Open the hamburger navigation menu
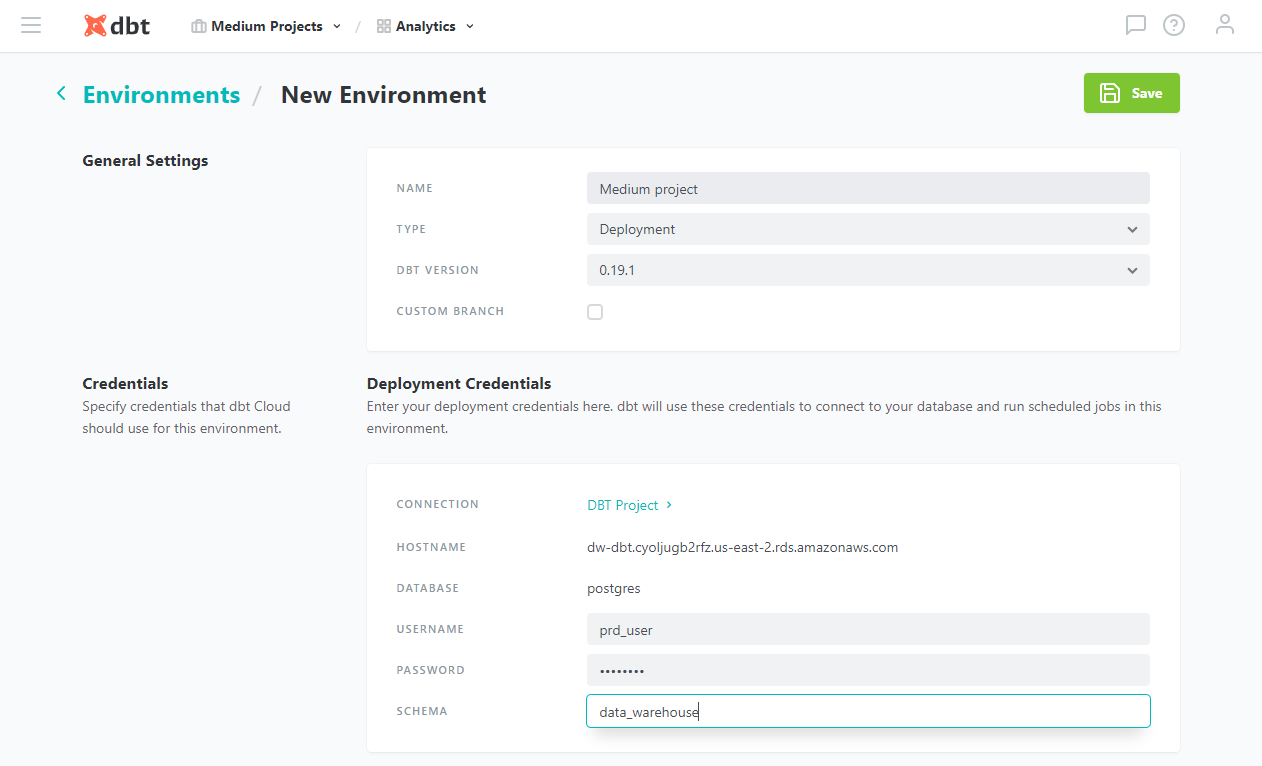 (31, 26)
